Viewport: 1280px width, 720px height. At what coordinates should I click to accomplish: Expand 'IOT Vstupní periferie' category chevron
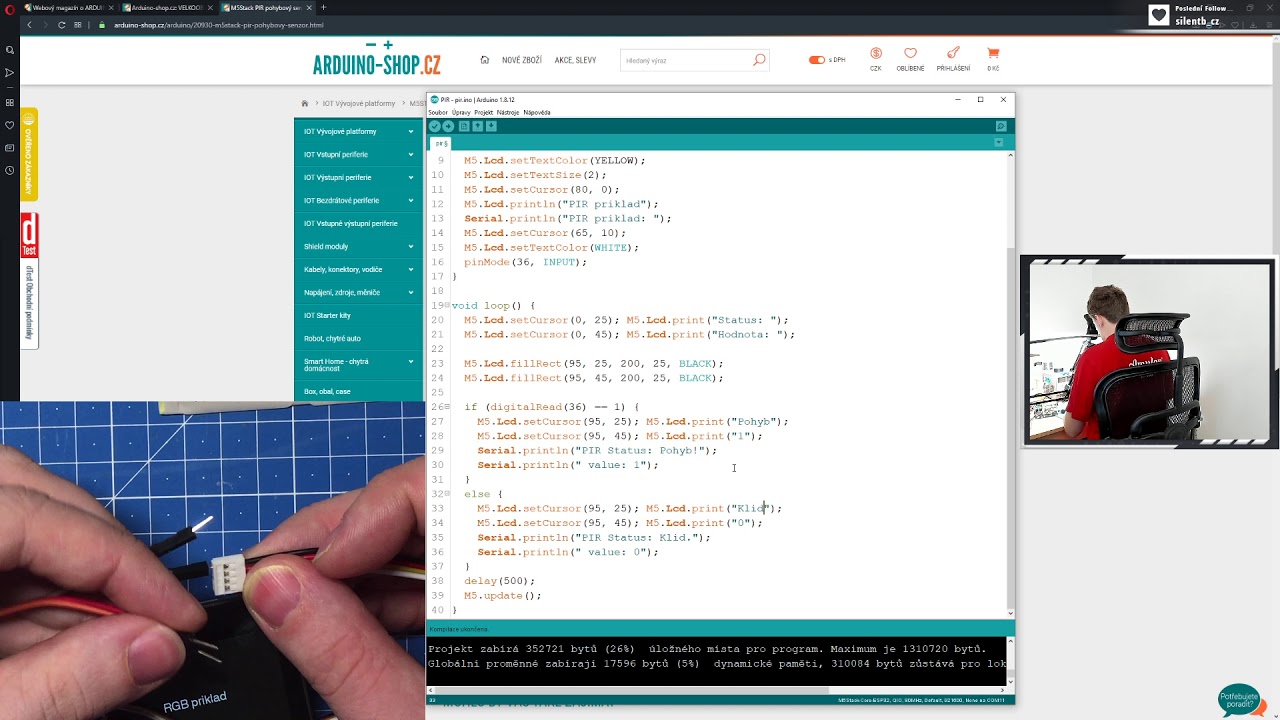(411, 154)
